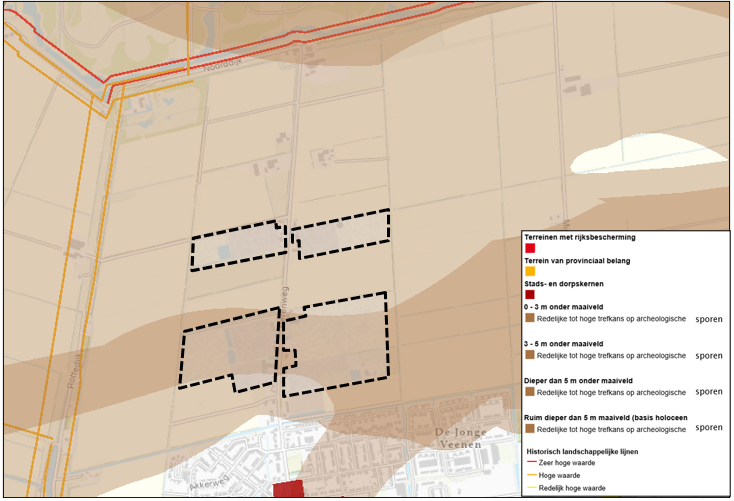Click 'Redelijk hoge waarde' legend text
This screenshot has width=734, height=501.
572,488
